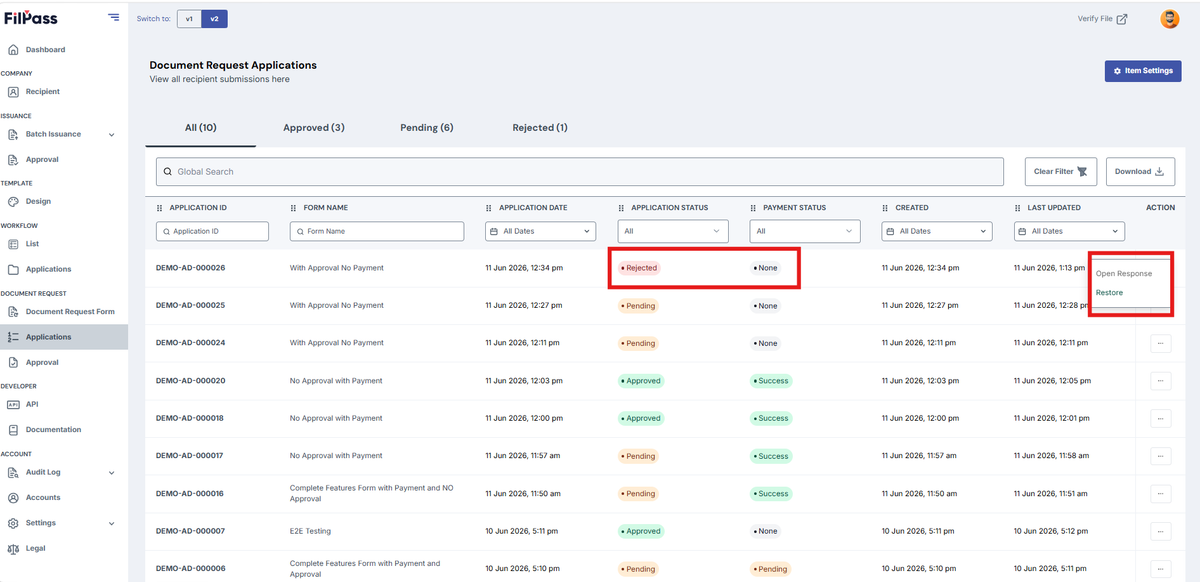1200x582 pixels.
Task: Open the API icon under Developer
Action: tap(13, 404)
